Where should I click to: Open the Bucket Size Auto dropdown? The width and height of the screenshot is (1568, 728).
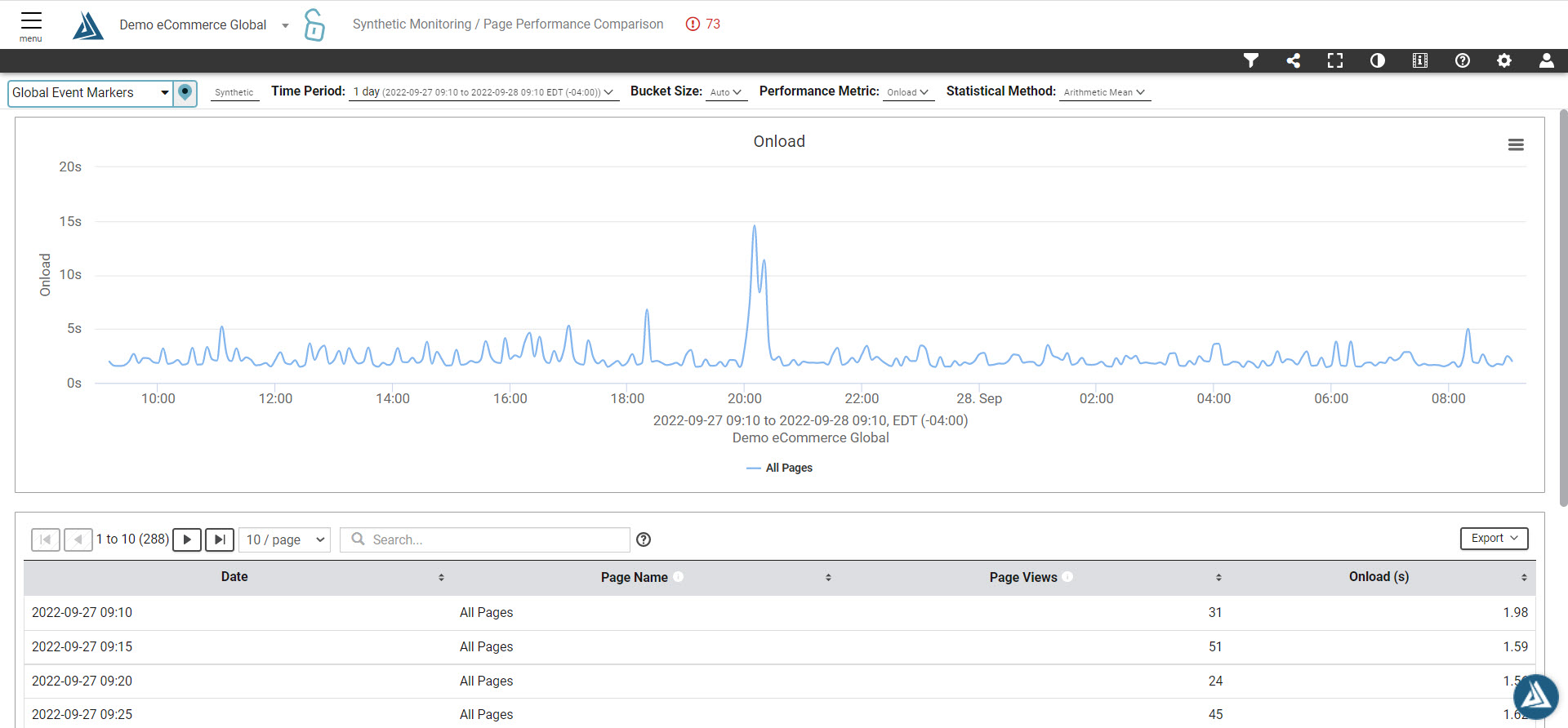pyautogui.click(x=726, y=92)
